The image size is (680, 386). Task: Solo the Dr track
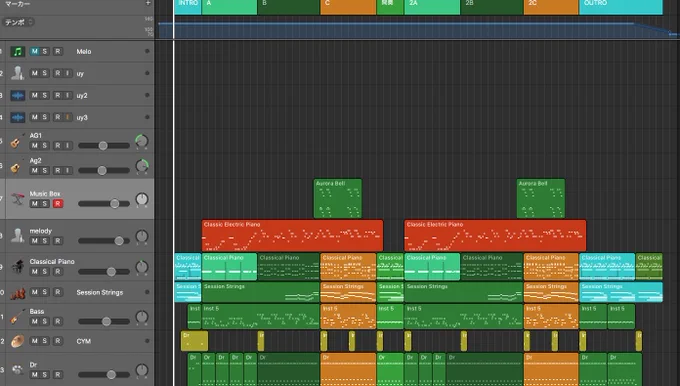click(45, 374)
